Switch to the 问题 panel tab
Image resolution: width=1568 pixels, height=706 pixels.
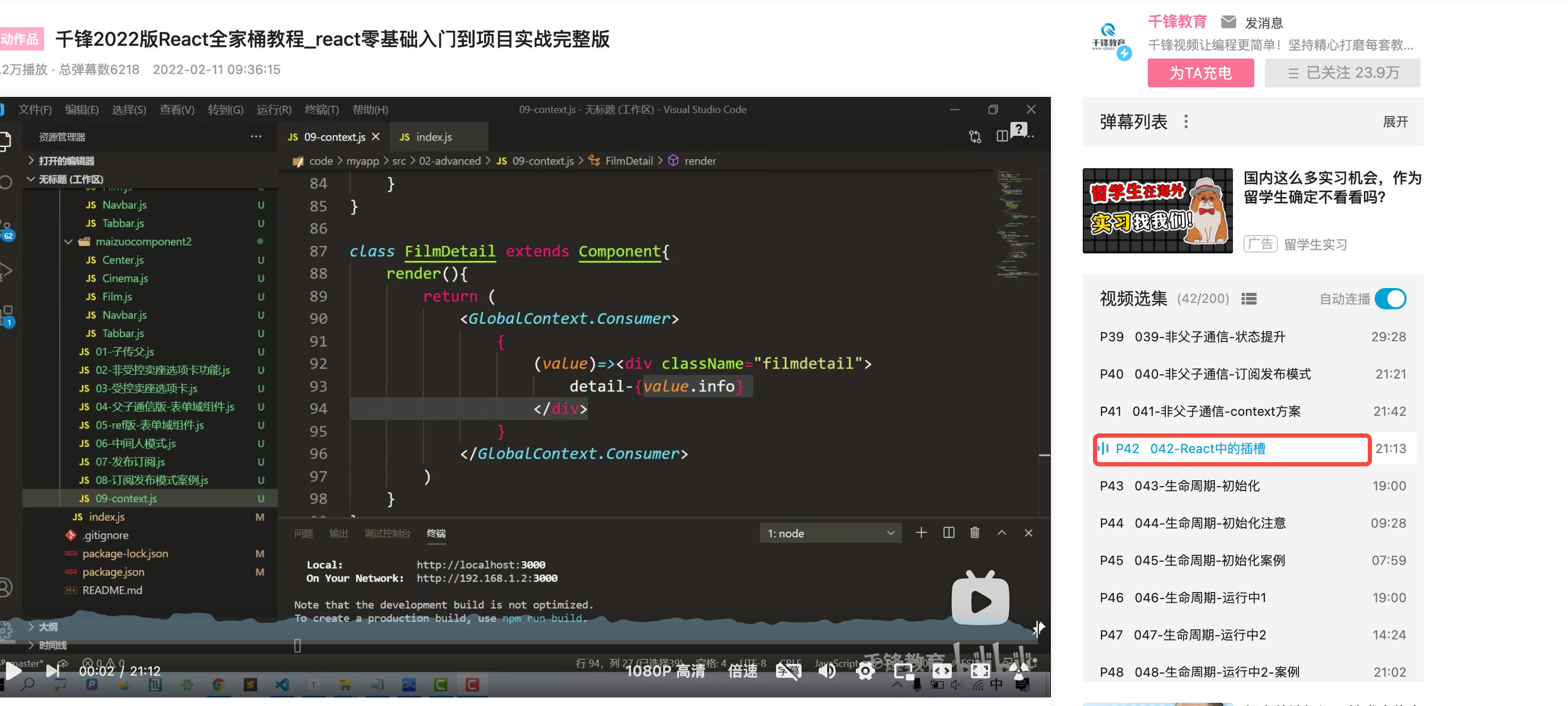(303, 533)
